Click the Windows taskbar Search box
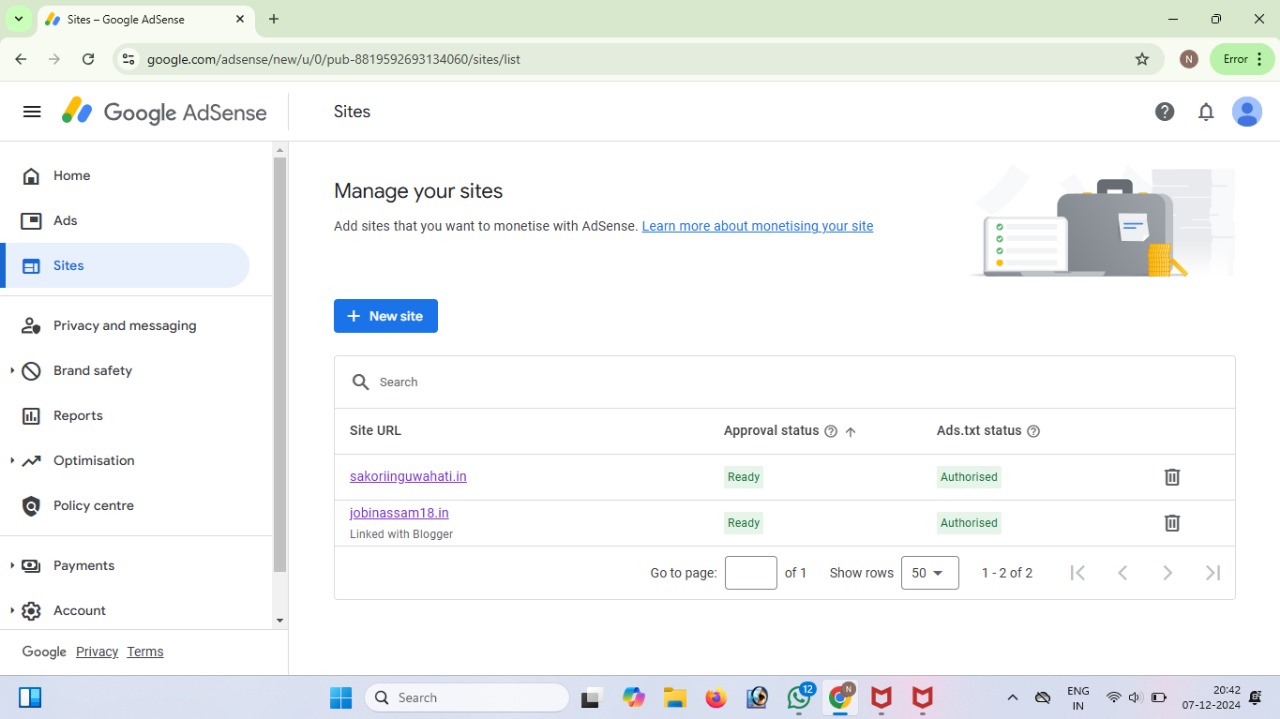 point(467,698)
